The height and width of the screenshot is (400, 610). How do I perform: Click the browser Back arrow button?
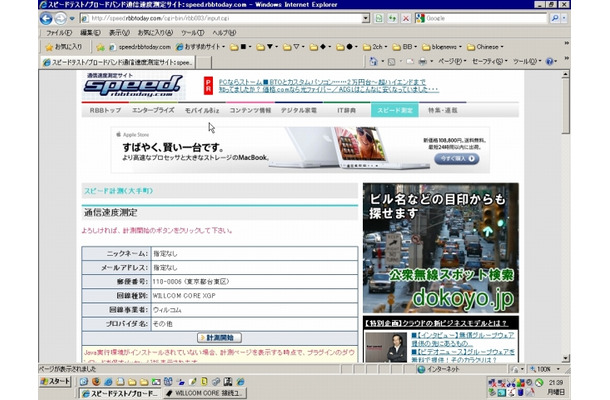[x=46, y=18]
